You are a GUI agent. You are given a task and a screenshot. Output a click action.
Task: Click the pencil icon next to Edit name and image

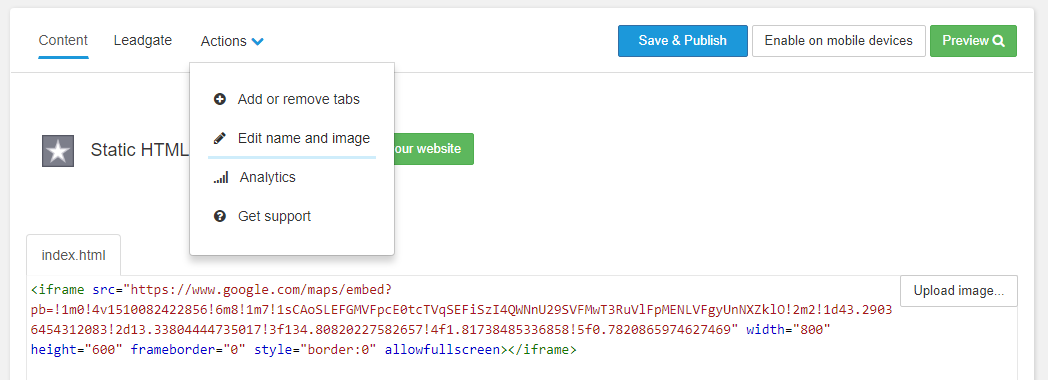[x=219, y=138]
